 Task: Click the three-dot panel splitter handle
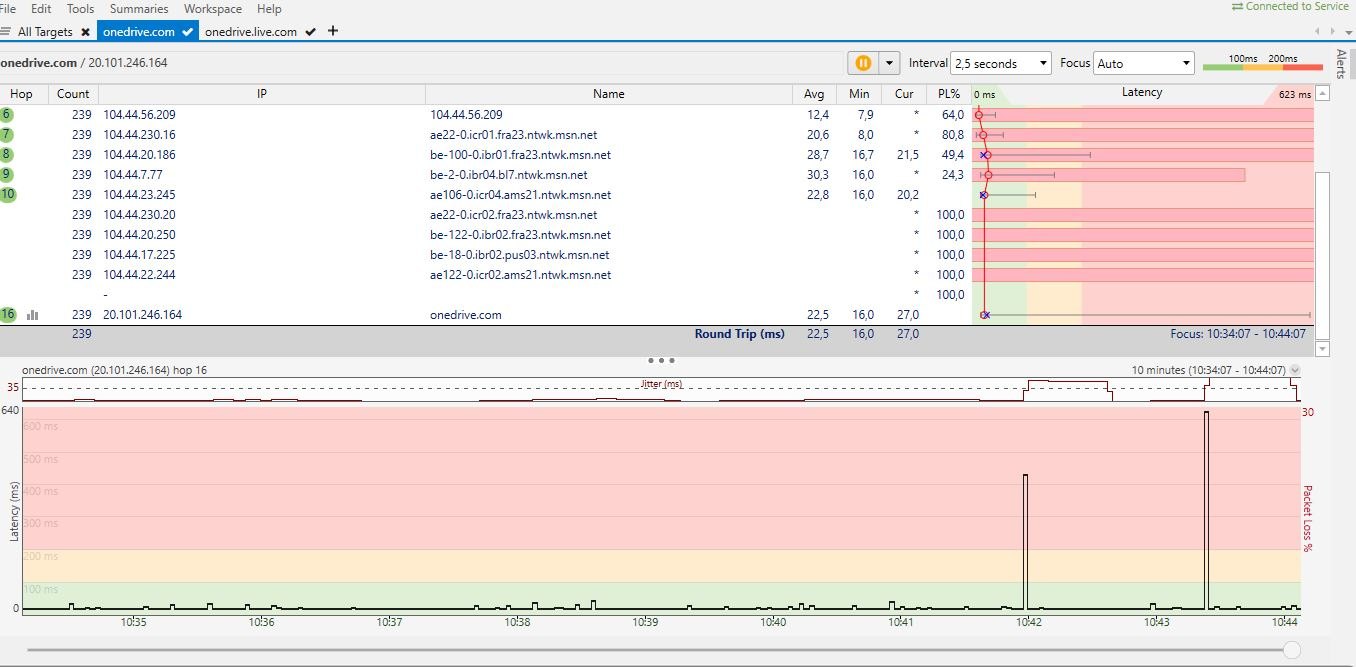click(x=661, y=360)
